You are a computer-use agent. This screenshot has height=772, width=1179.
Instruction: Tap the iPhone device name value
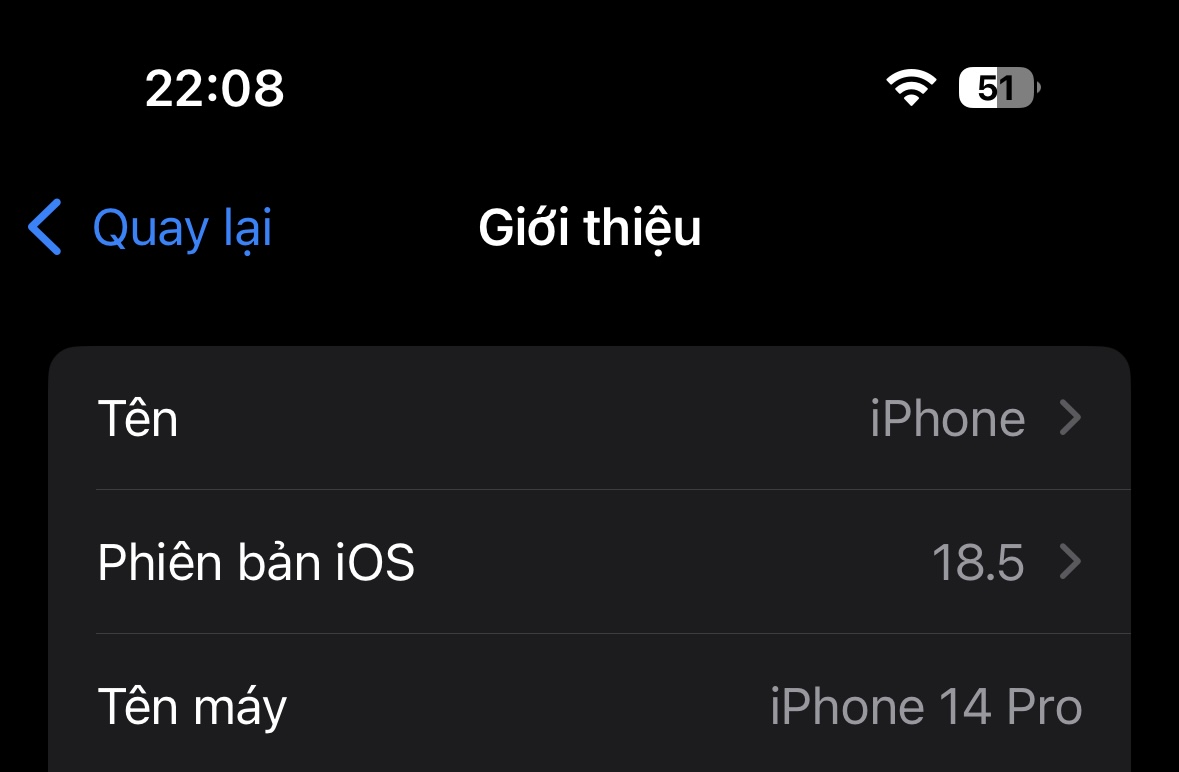[x=947, y=418]
